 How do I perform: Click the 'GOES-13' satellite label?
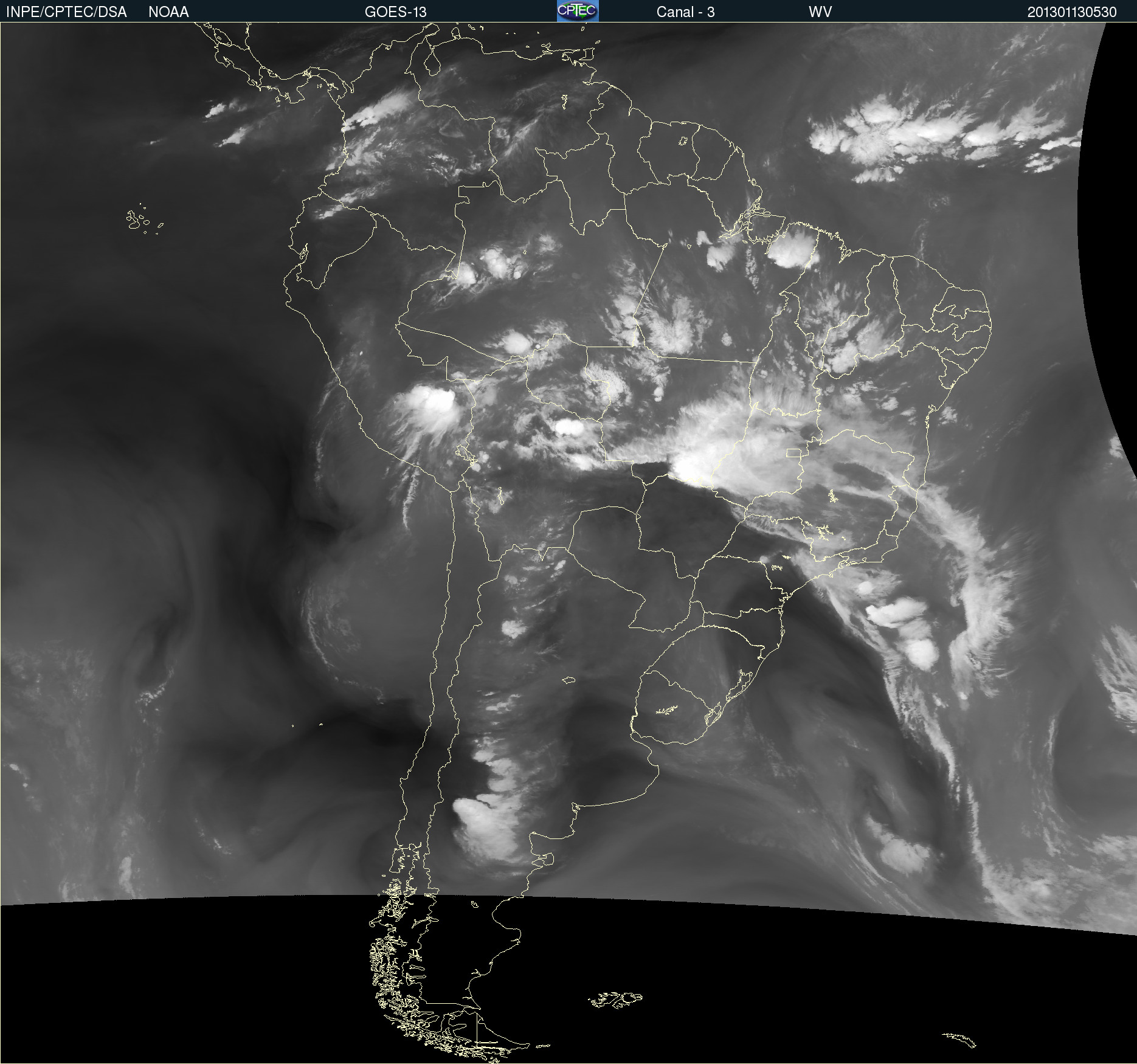pyautogui.click(x=396, y=12)
